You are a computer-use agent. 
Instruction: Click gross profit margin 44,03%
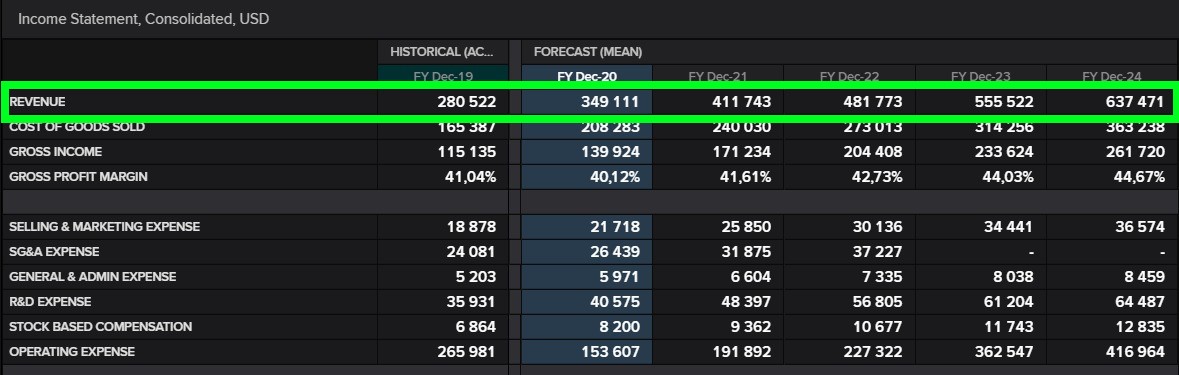(x=1008, y=177)
